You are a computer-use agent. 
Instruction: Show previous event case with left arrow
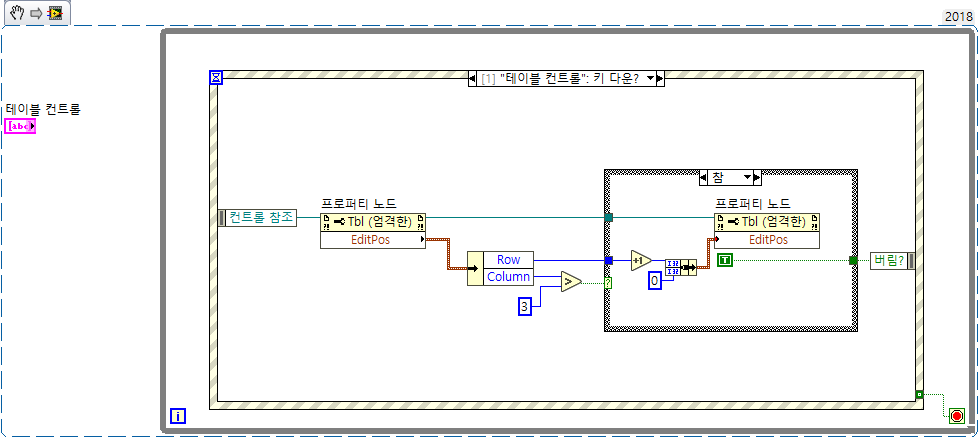(x=473, y=79)
